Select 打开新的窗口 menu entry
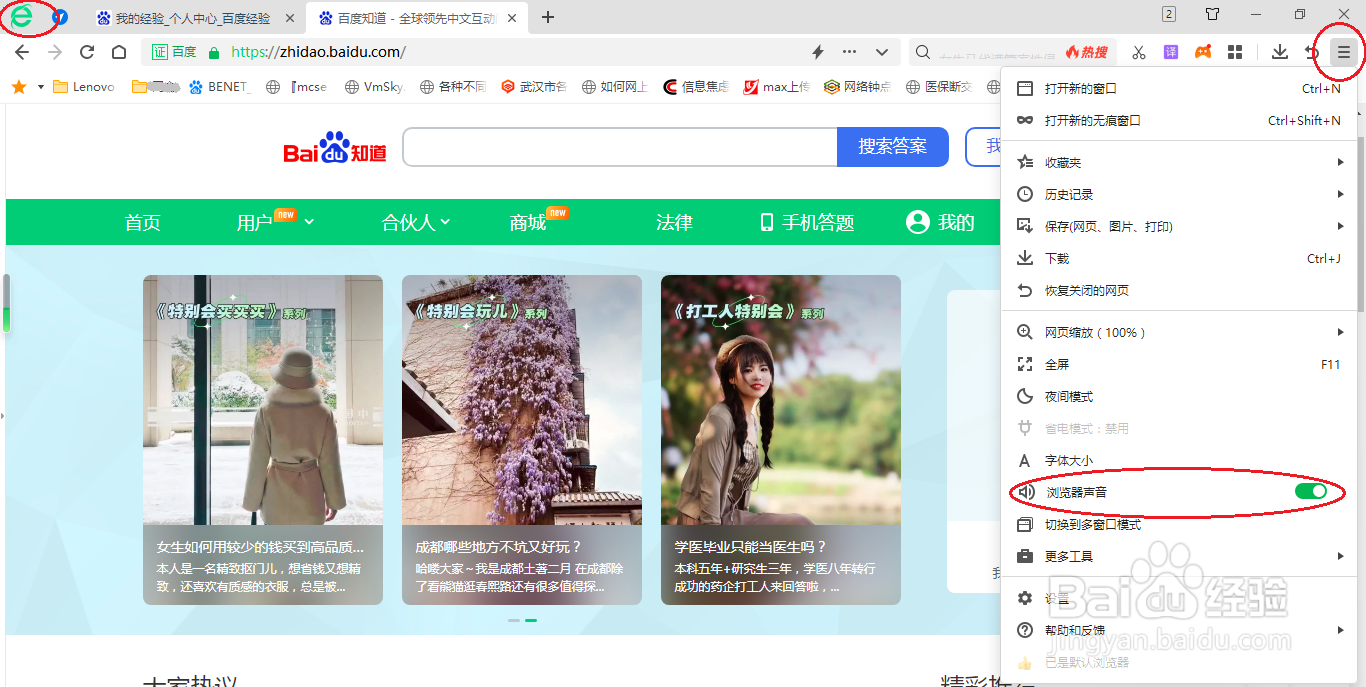1366x687 pixels. (1178, 89)
